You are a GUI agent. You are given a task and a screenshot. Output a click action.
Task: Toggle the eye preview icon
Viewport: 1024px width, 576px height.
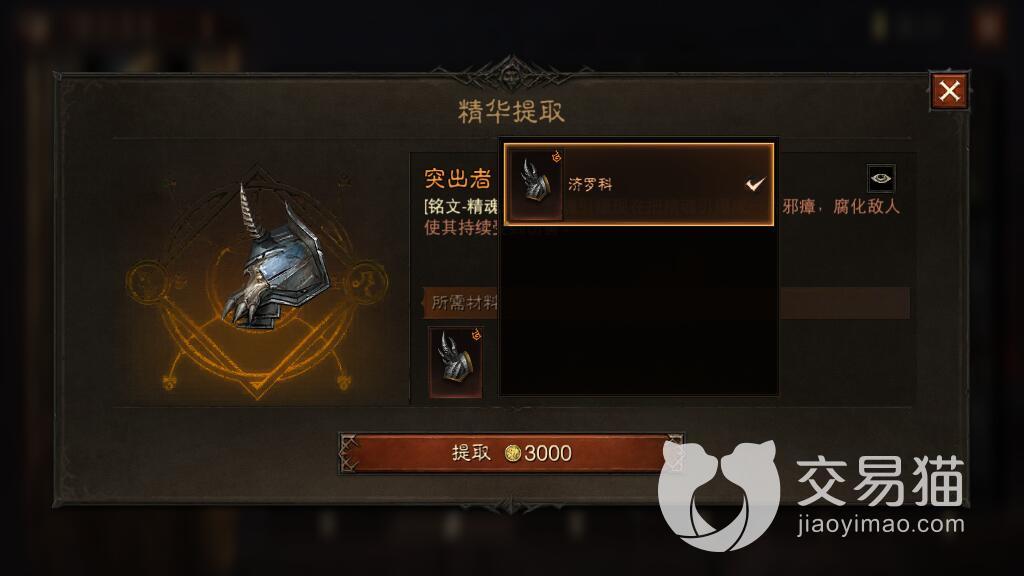(880, 178)
